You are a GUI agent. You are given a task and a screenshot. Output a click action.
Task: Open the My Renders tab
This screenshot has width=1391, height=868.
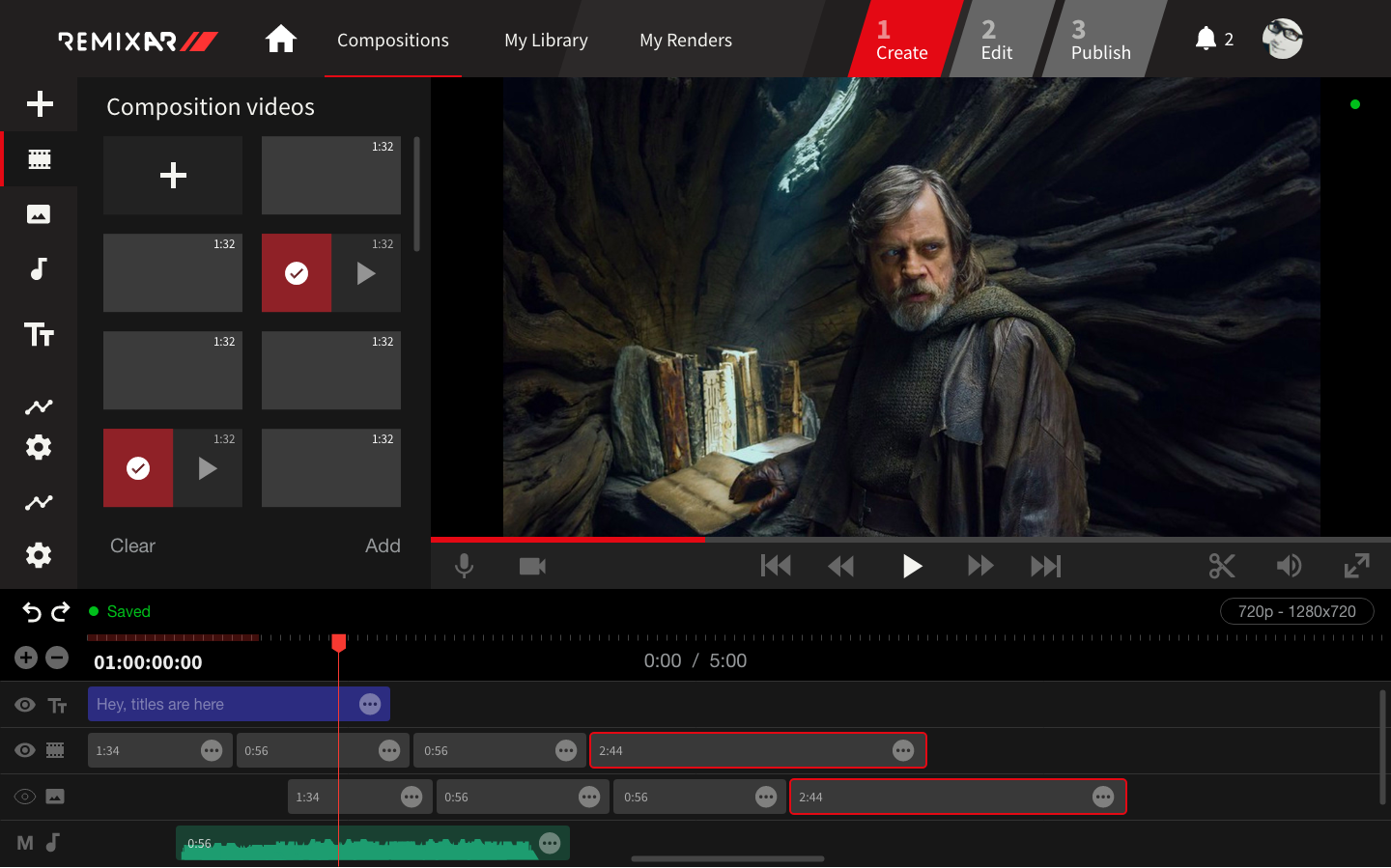[686, 40]
